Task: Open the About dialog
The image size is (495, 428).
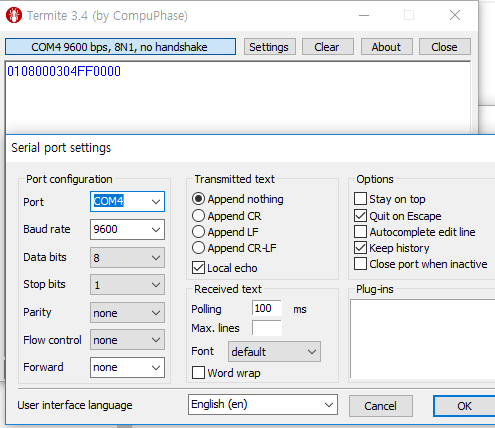Action: pyautogui.click(x=386, y=47)
